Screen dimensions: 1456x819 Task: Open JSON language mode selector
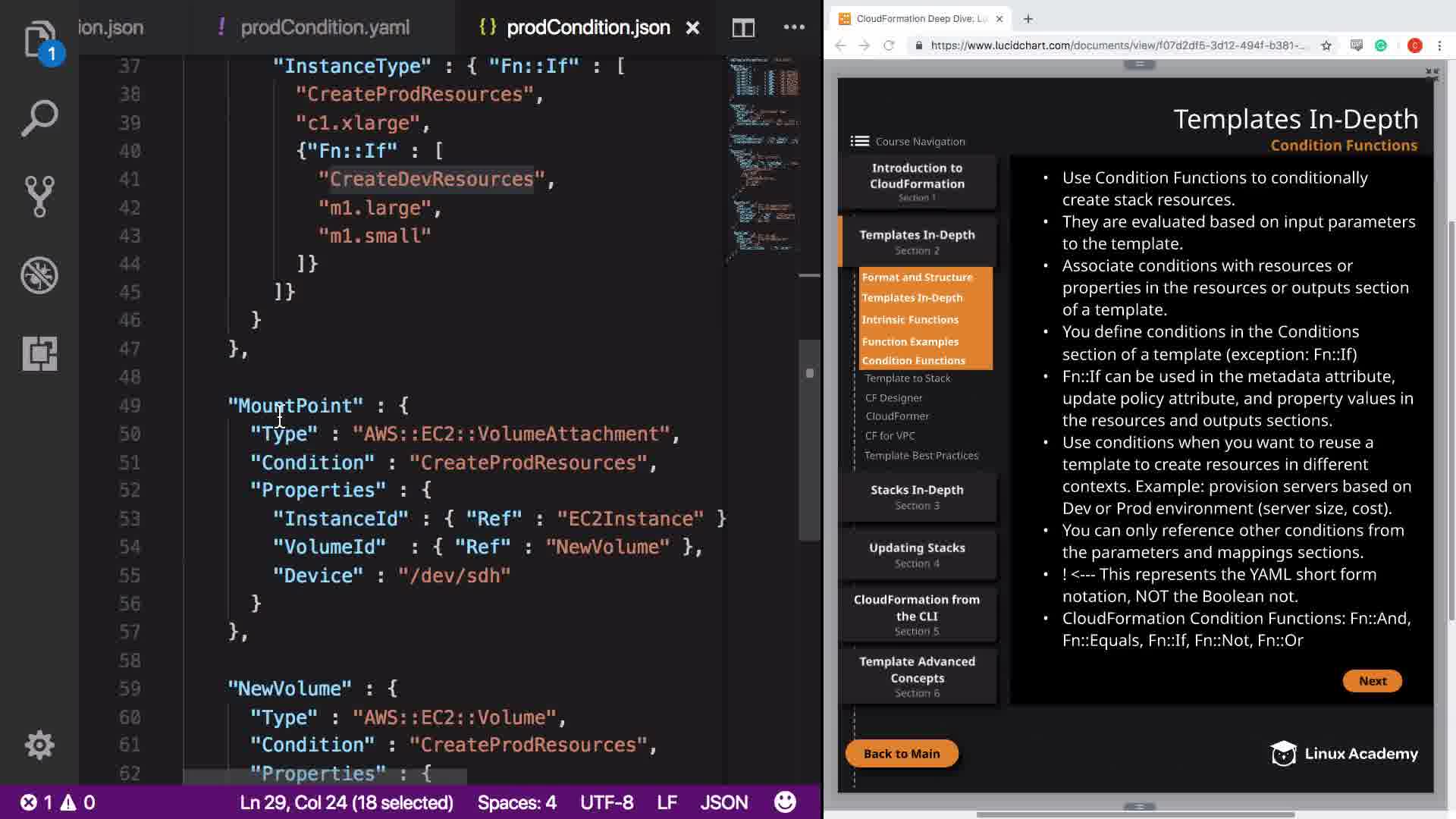723,802
